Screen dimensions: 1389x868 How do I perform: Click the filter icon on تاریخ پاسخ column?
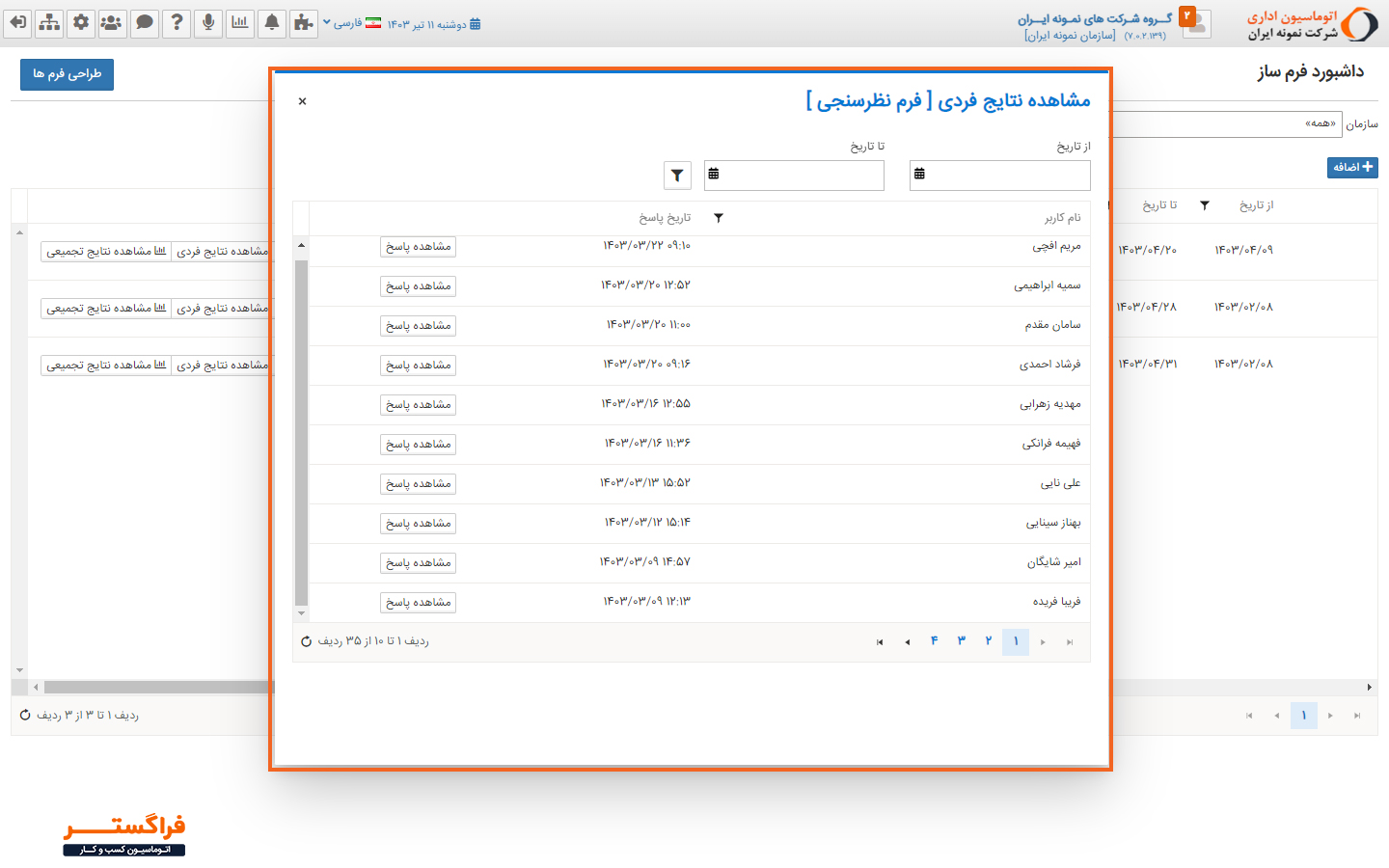(718, 218)
